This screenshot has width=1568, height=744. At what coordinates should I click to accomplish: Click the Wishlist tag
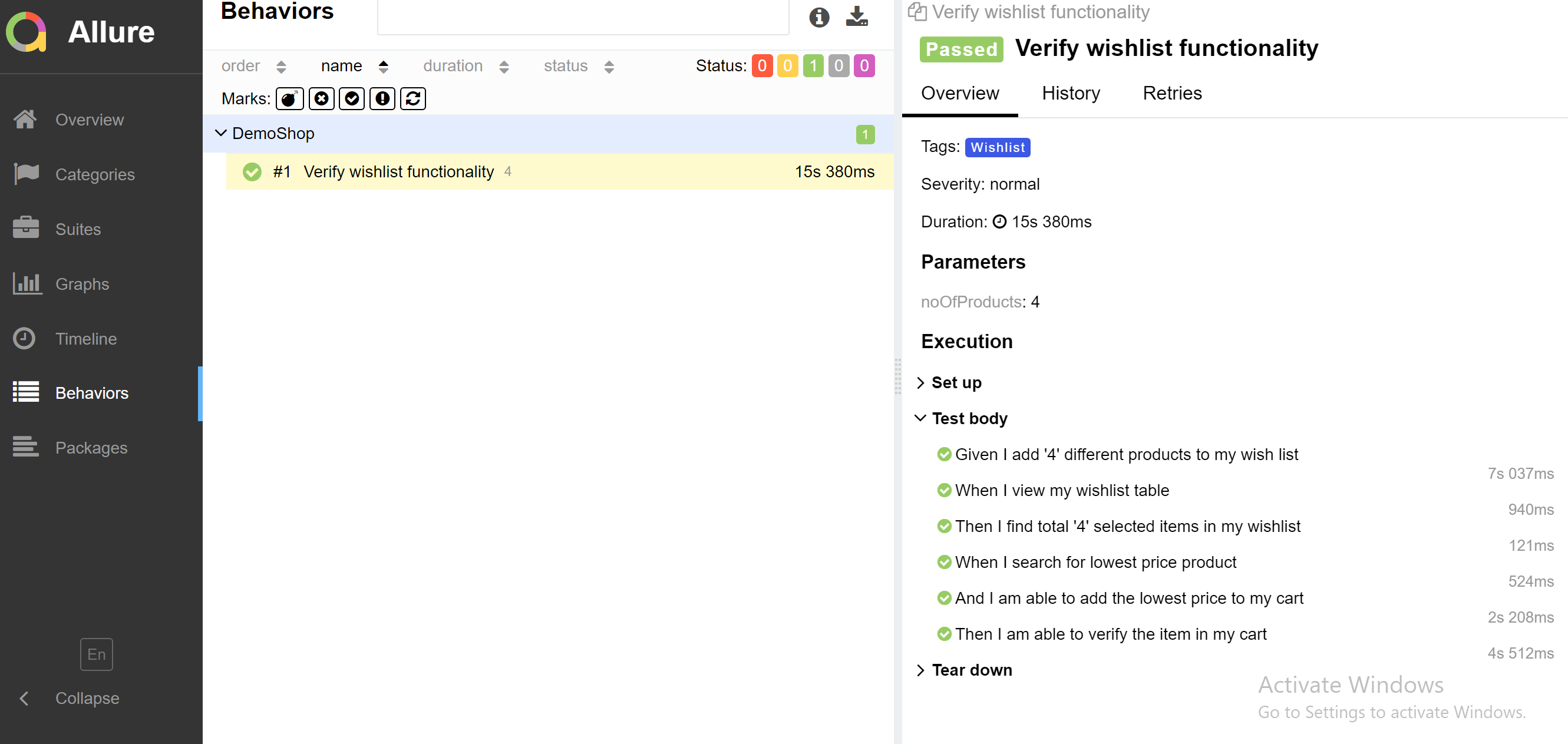click(997, 147)
